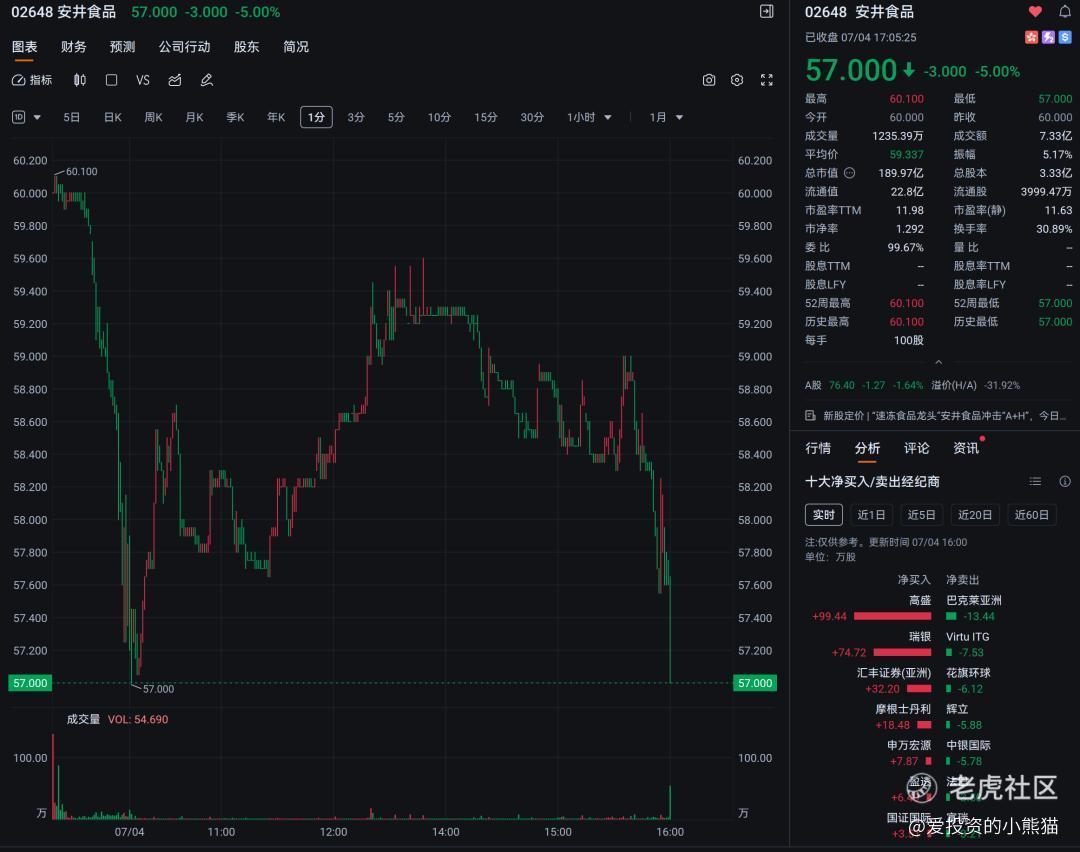Select the 5日 chart period

coord(72,117)
